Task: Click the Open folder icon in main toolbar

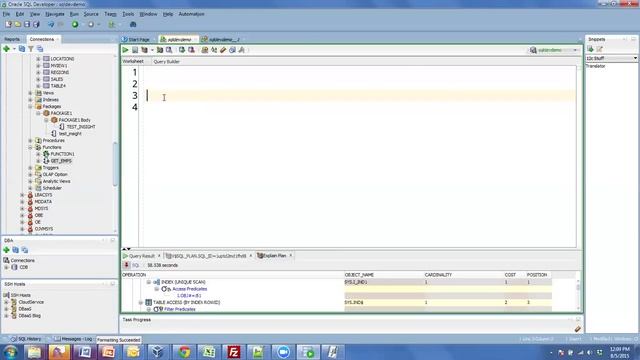Action: 18,24
